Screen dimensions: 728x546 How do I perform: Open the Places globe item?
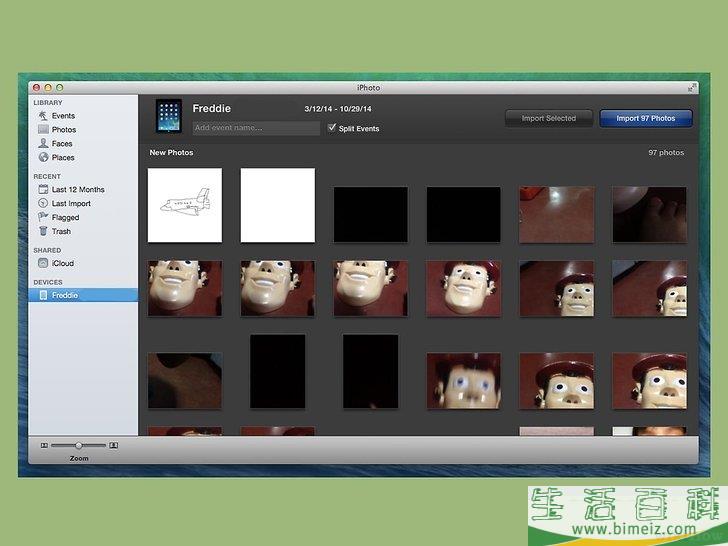pos(56,157)
